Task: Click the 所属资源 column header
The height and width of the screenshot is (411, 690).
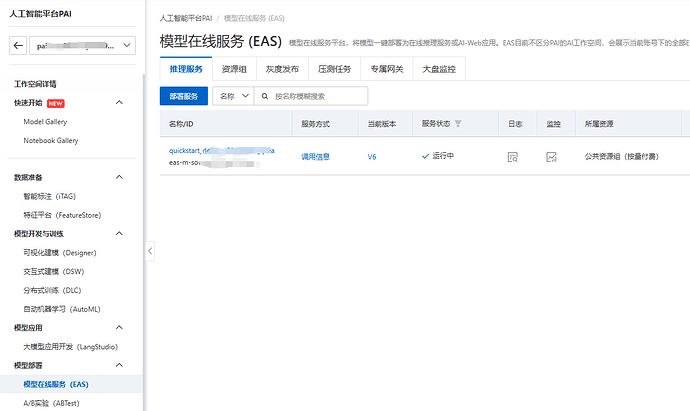Action: [599, 124]
